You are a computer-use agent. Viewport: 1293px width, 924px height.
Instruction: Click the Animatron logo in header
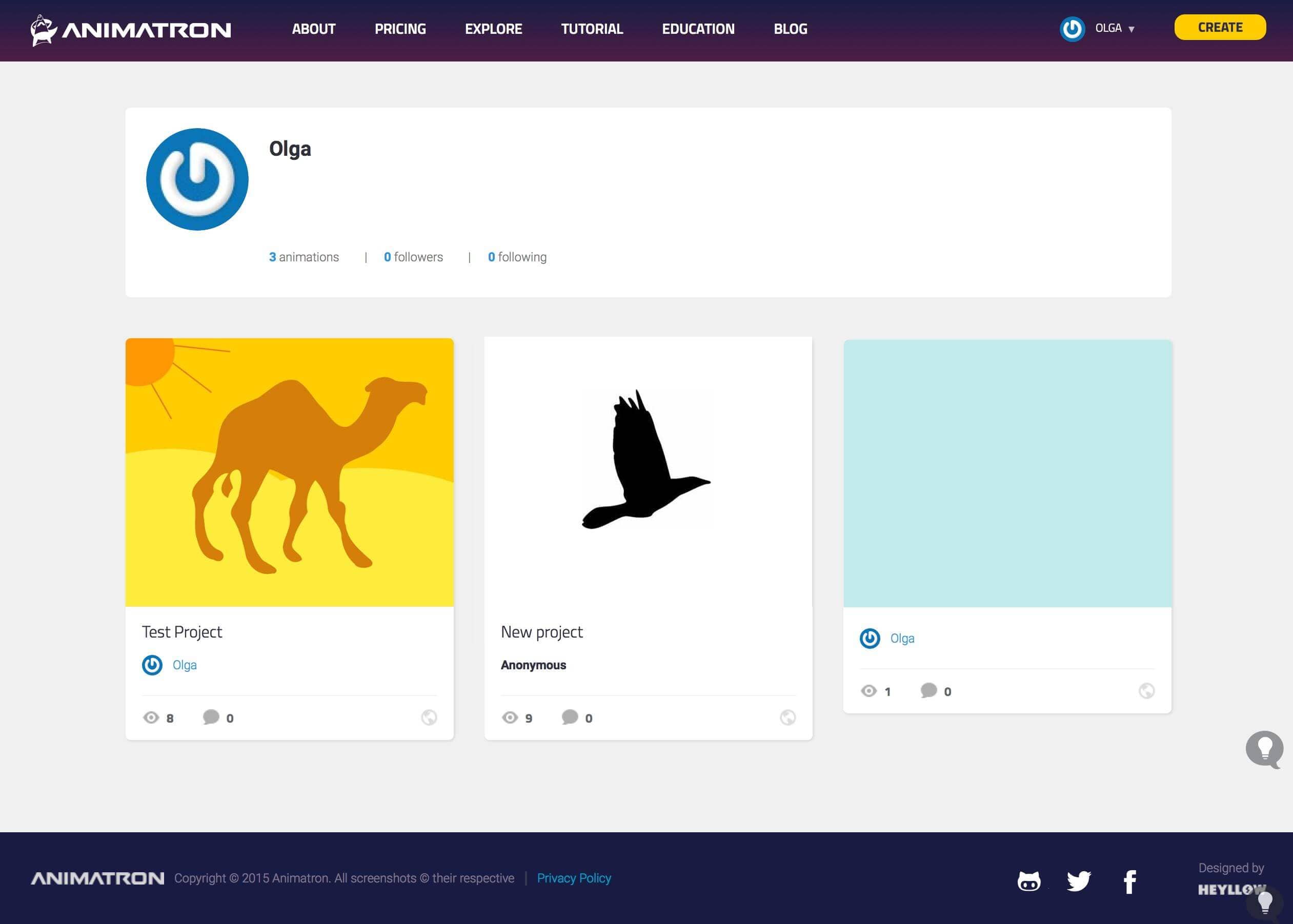pyautogui.click(x=131, y=30)
